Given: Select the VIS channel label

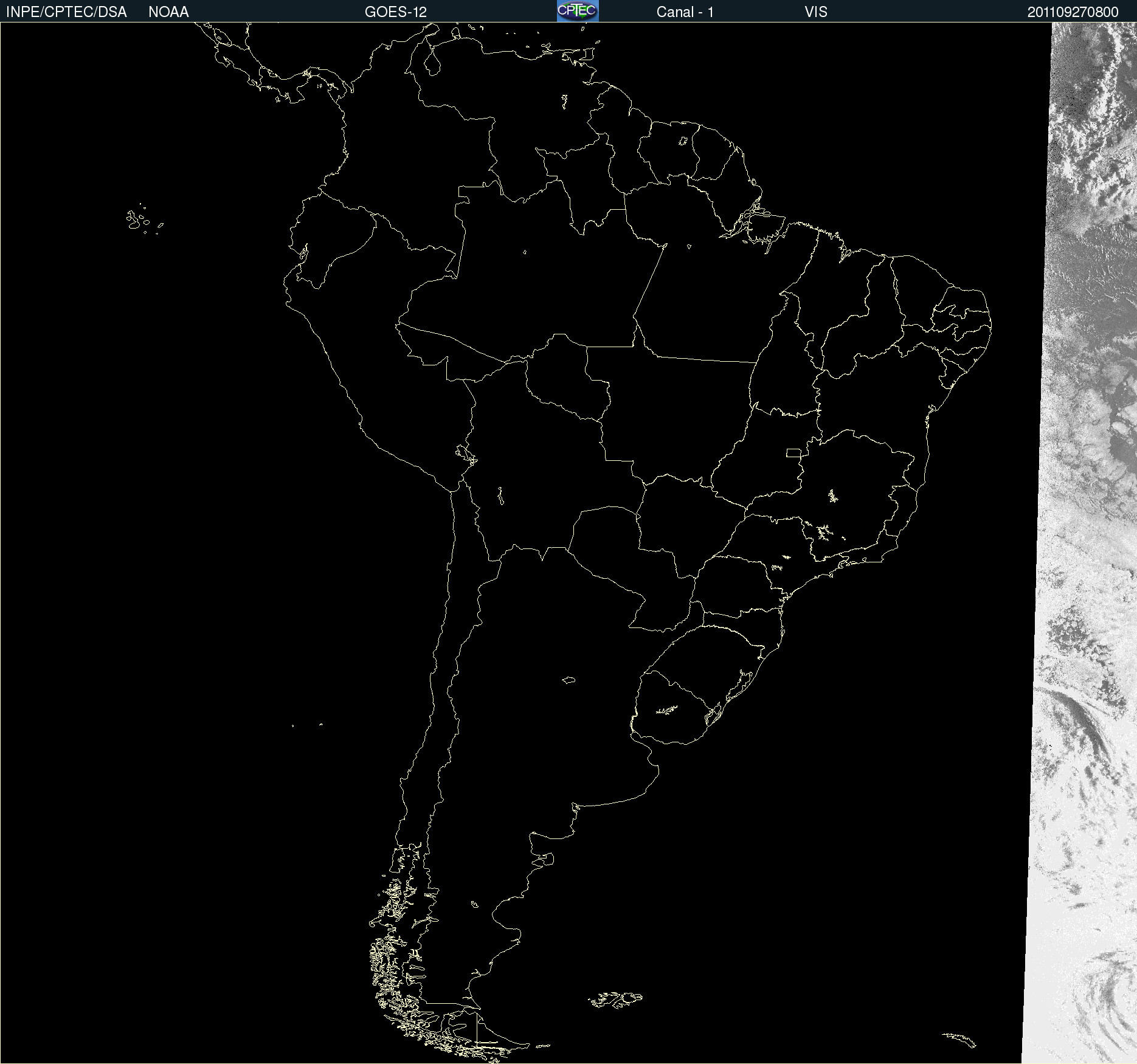Looking at the screenshot, I should 816,12.
